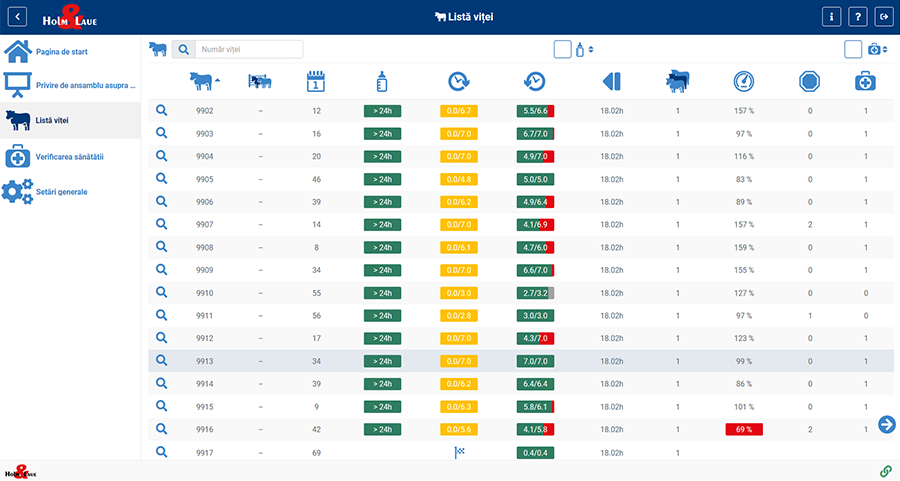Click the 127 % value for 9910

pyautogui.click(x=744, y=293)
